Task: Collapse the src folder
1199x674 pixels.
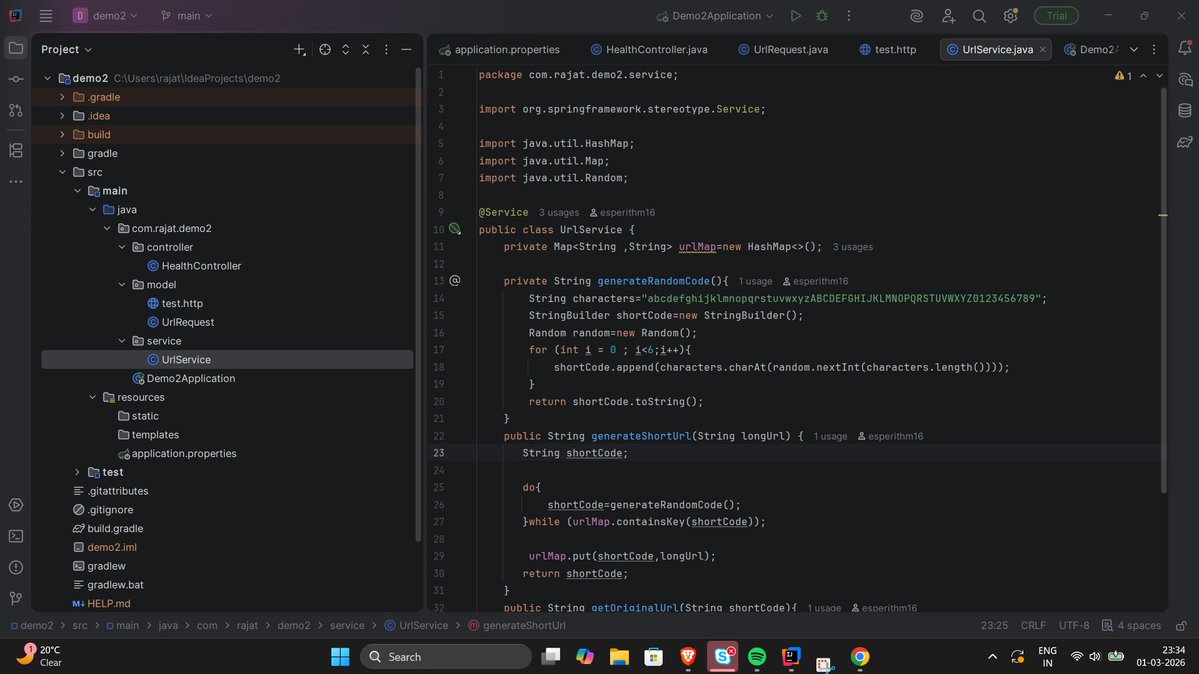Action: (63, 172)
